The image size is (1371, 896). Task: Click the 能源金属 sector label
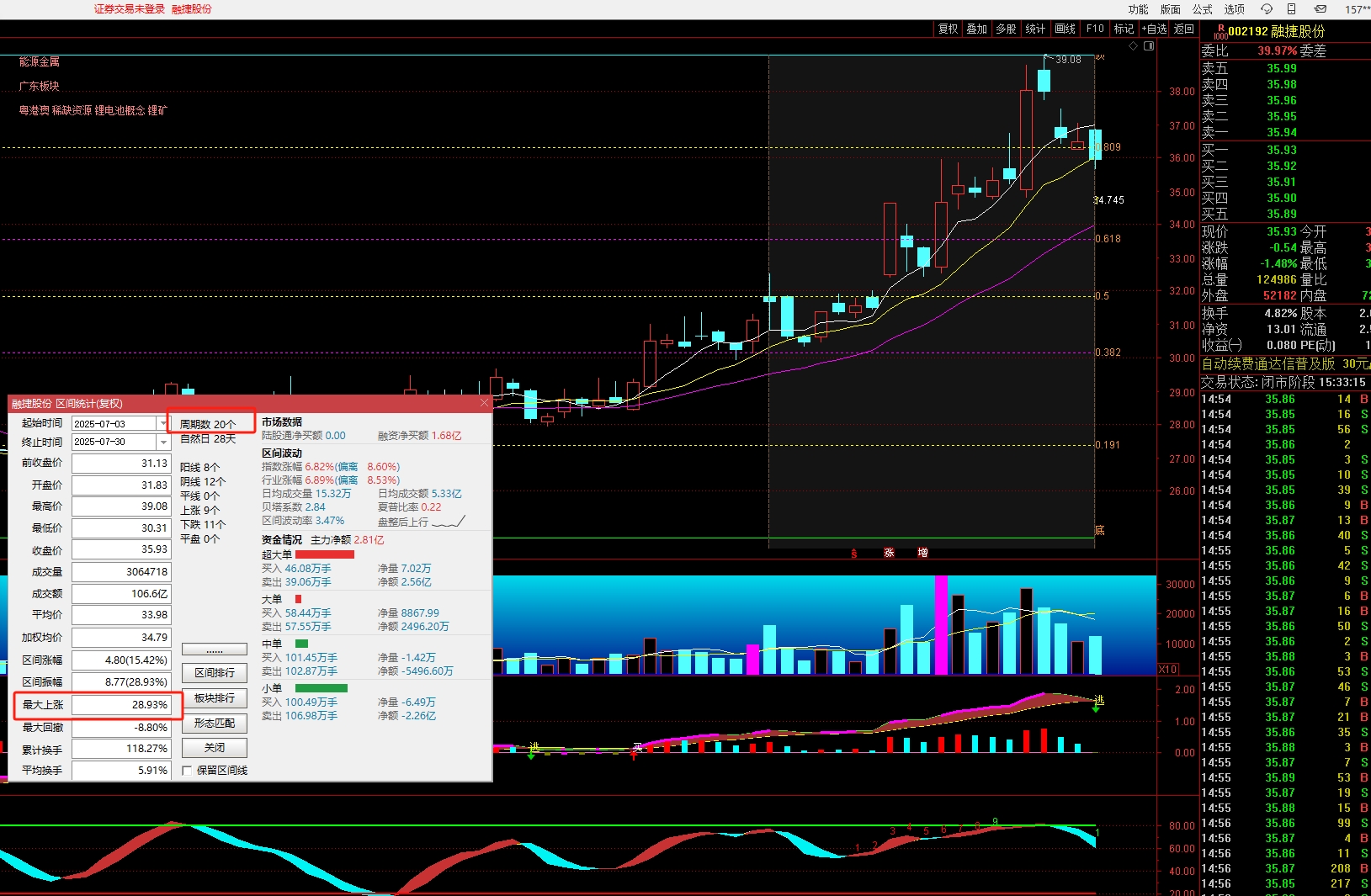point(40,61)
